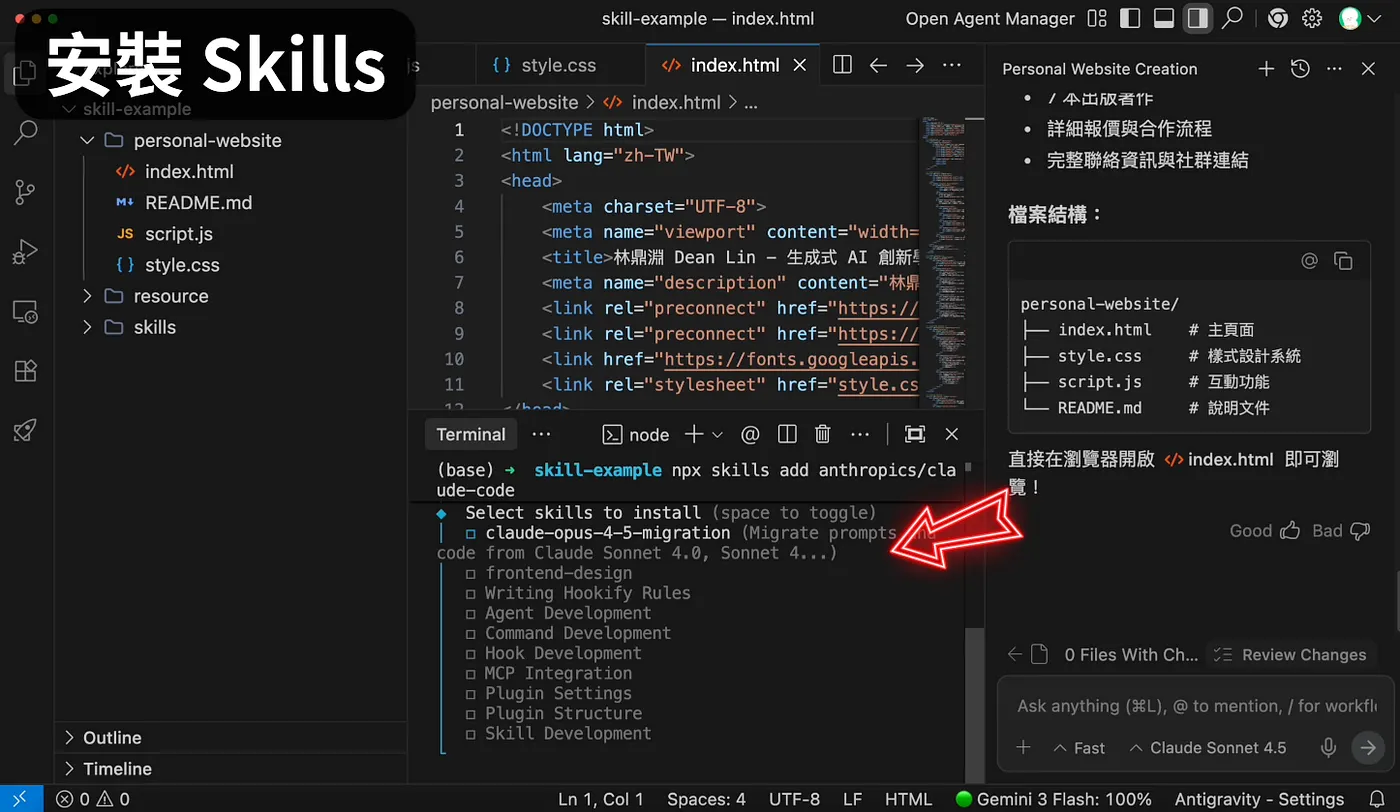Click the chat input field
The height and width of the screenshot is (812, 1400).
[1196, 705]
